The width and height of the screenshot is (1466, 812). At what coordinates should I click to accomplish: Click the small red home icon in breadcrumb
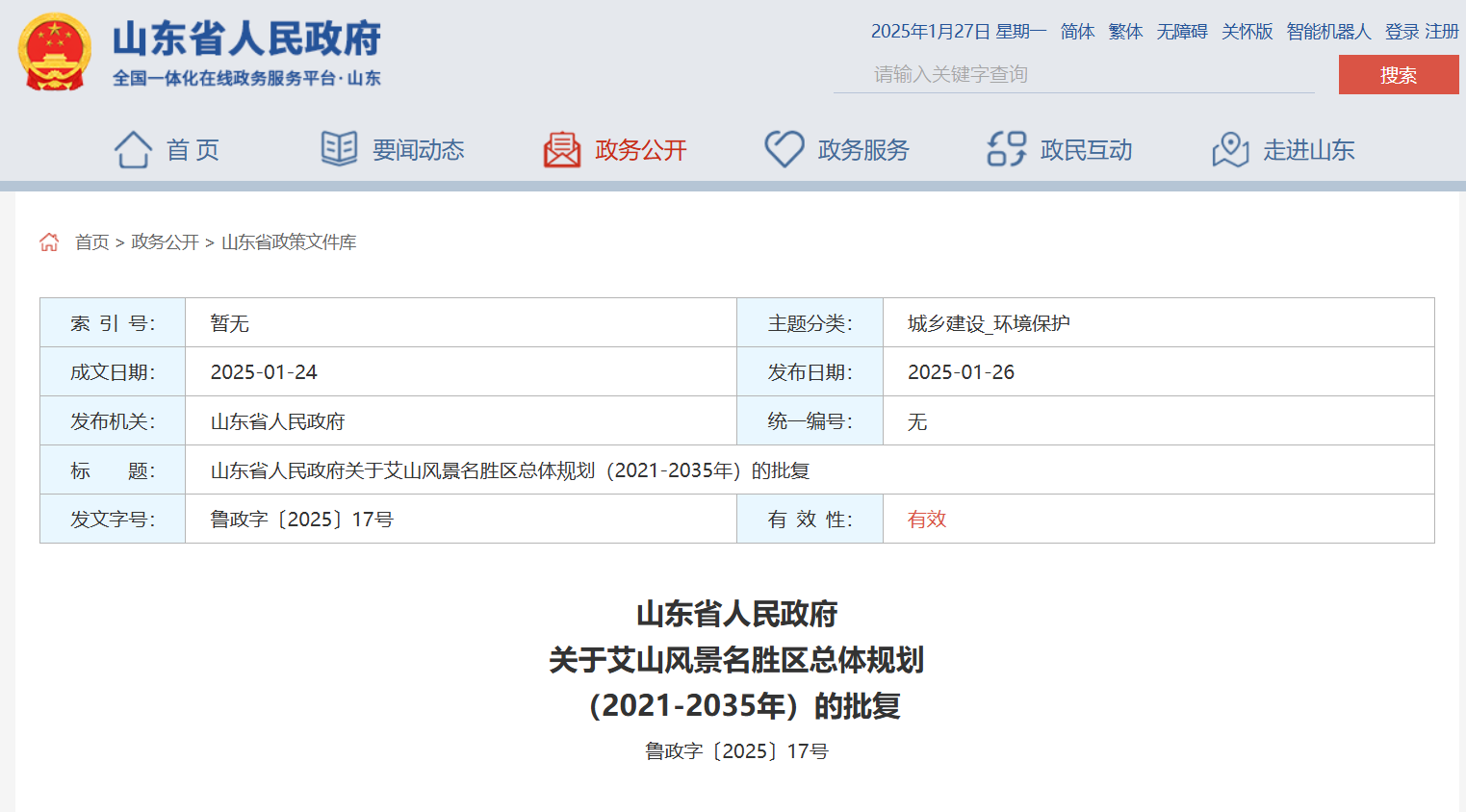pyautogui.click(x=49, y=242)
